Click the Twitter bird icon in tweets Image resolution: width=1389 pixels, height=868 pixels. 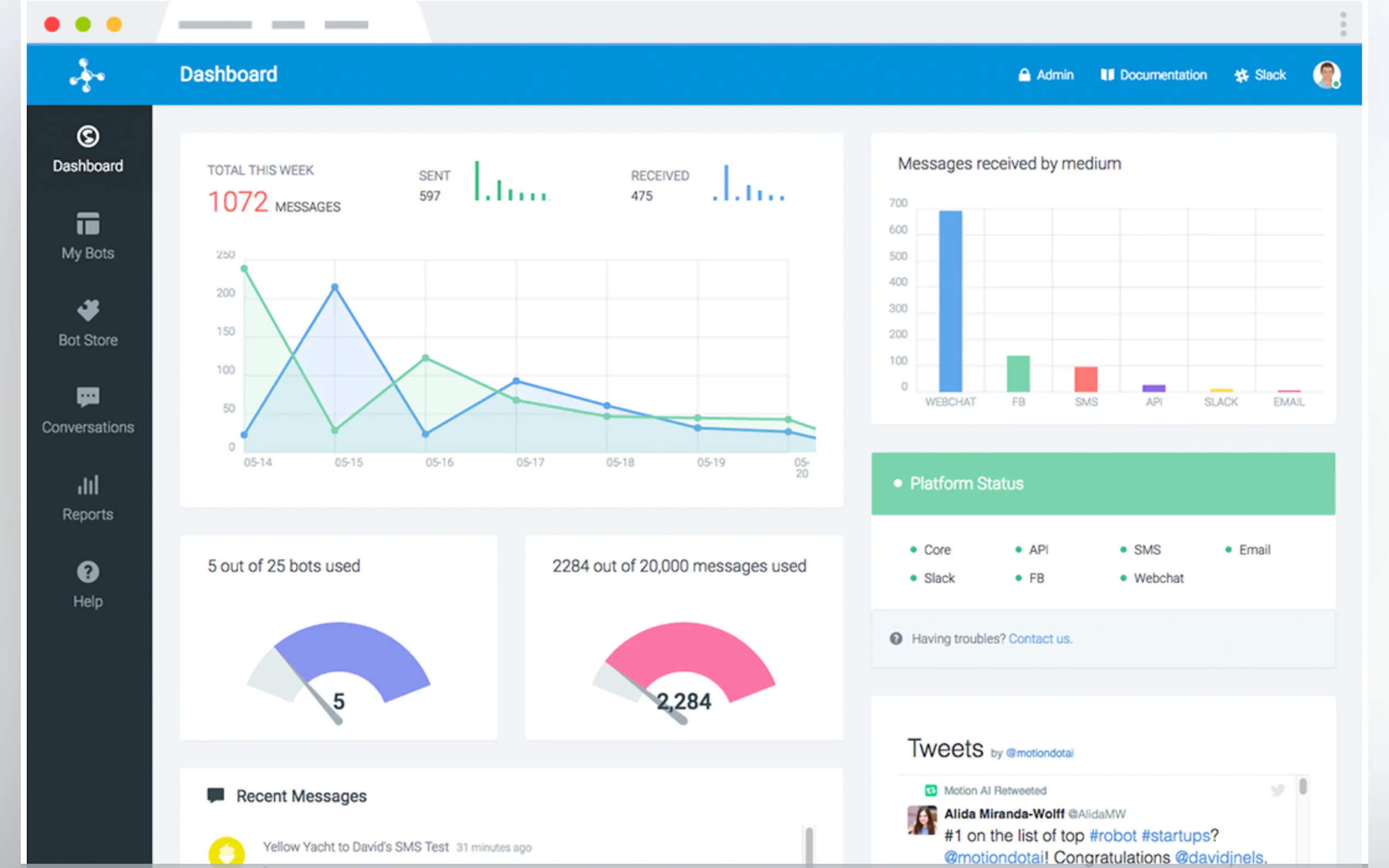(x=1277, y=790)
